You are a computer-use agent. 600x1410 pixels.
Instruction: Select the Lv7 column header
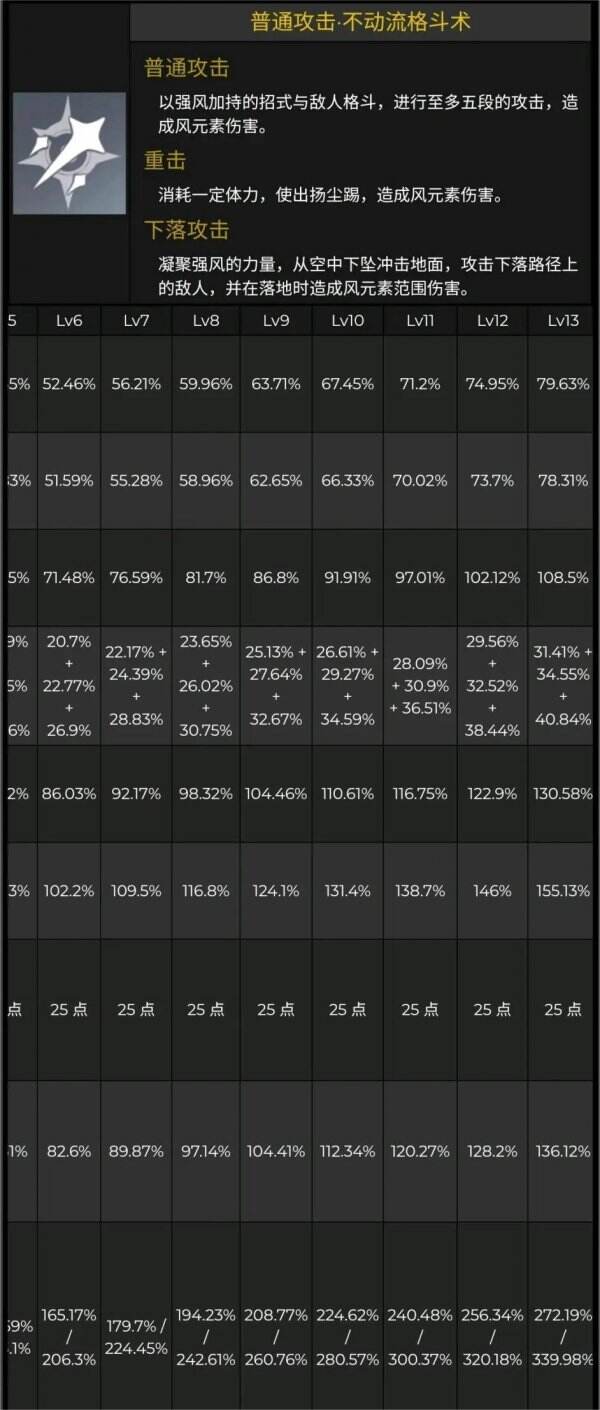(x=136, y=320)
